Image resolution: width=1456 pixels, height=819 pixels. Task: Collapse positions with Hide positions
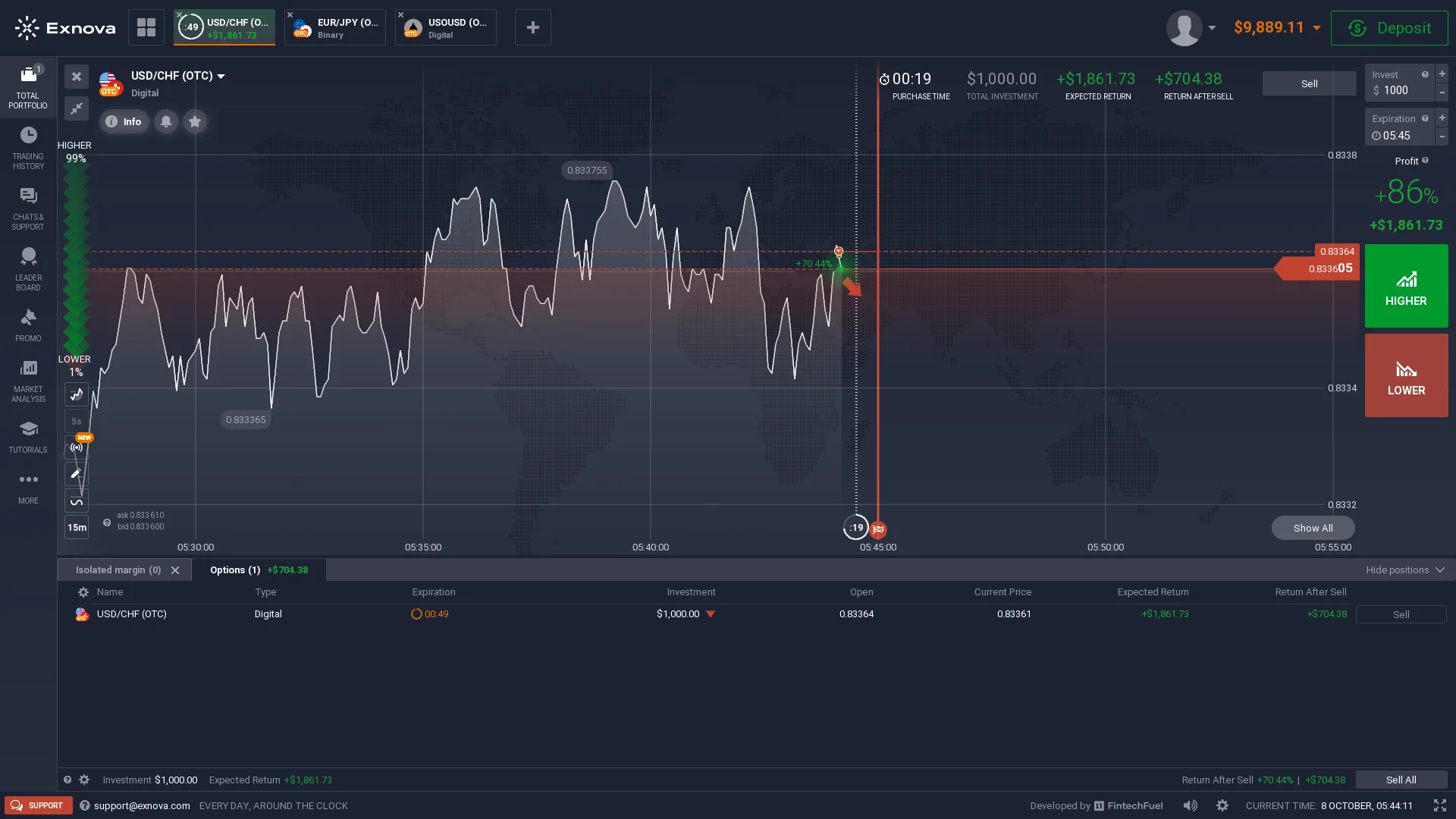coord(1405,570)
